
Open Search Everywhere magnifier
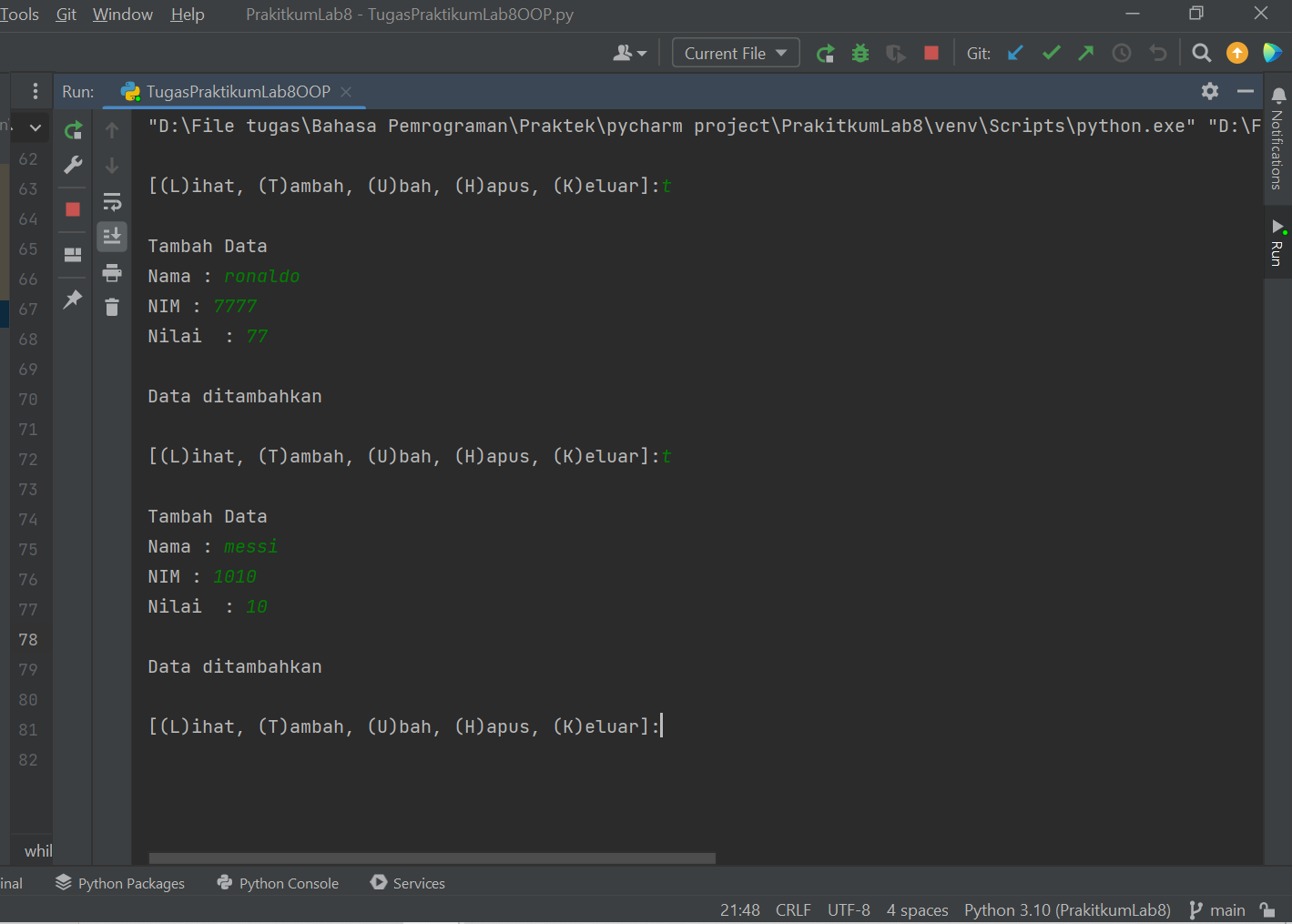click(x=1201, y=53)
